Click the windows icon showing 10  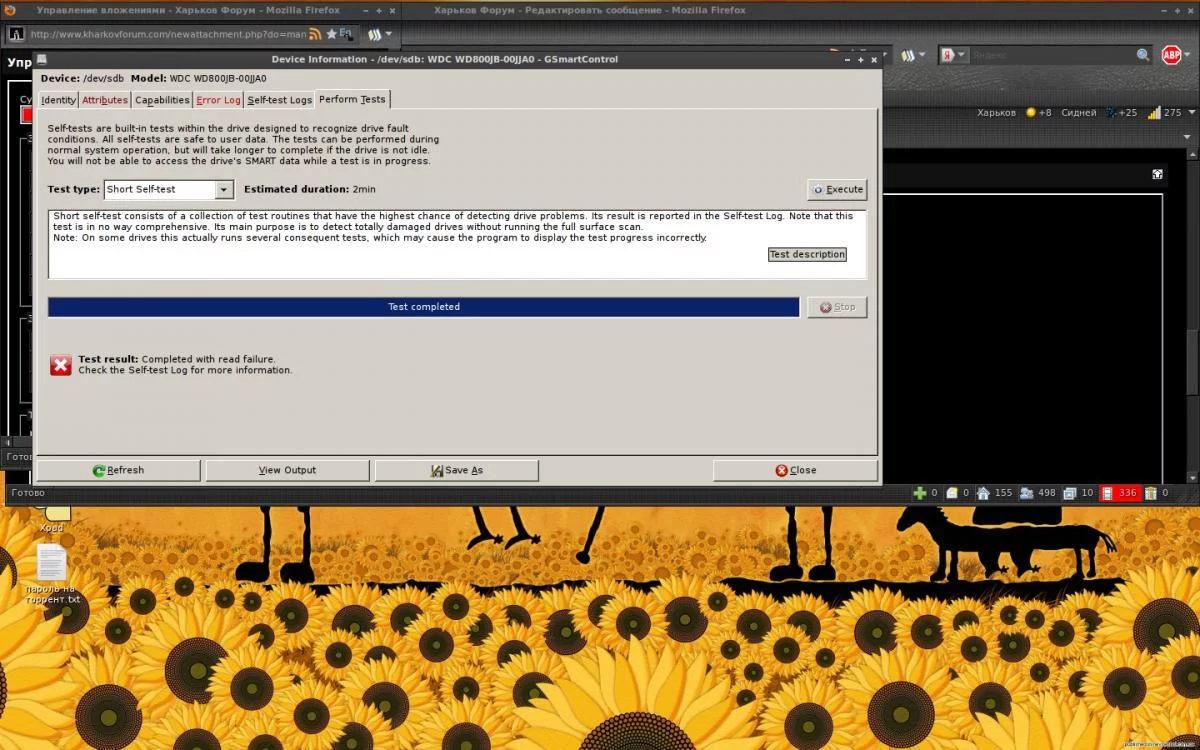(x=1070, y=493)
